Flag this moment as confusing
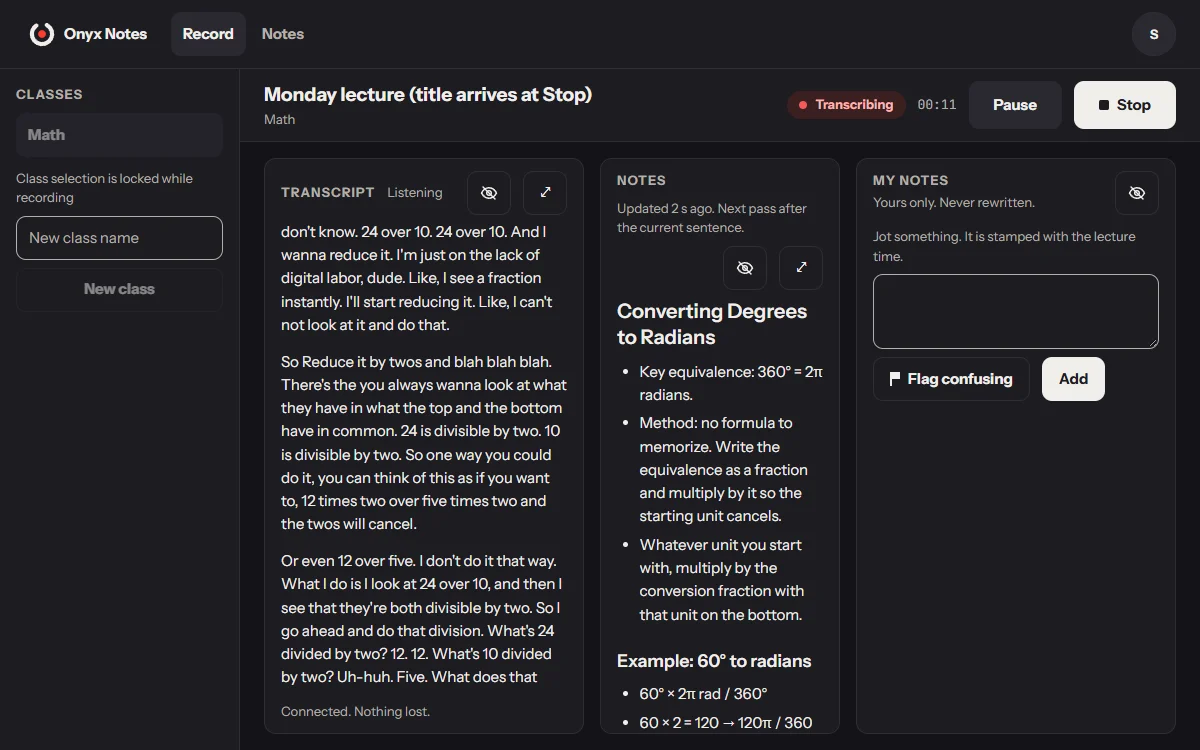The height and width of the screenshot is (750, 1200). (951, 379)
